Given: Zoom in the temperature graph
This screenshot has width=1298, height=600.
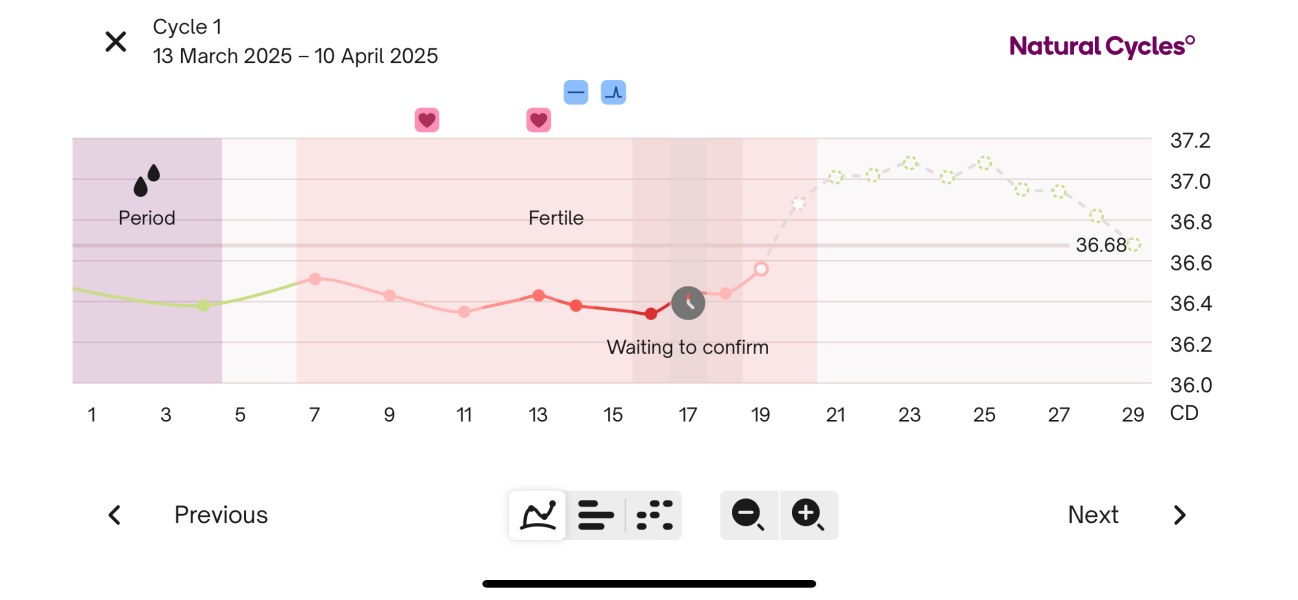Looking at the screenshot, I should (x=808, y=515).
